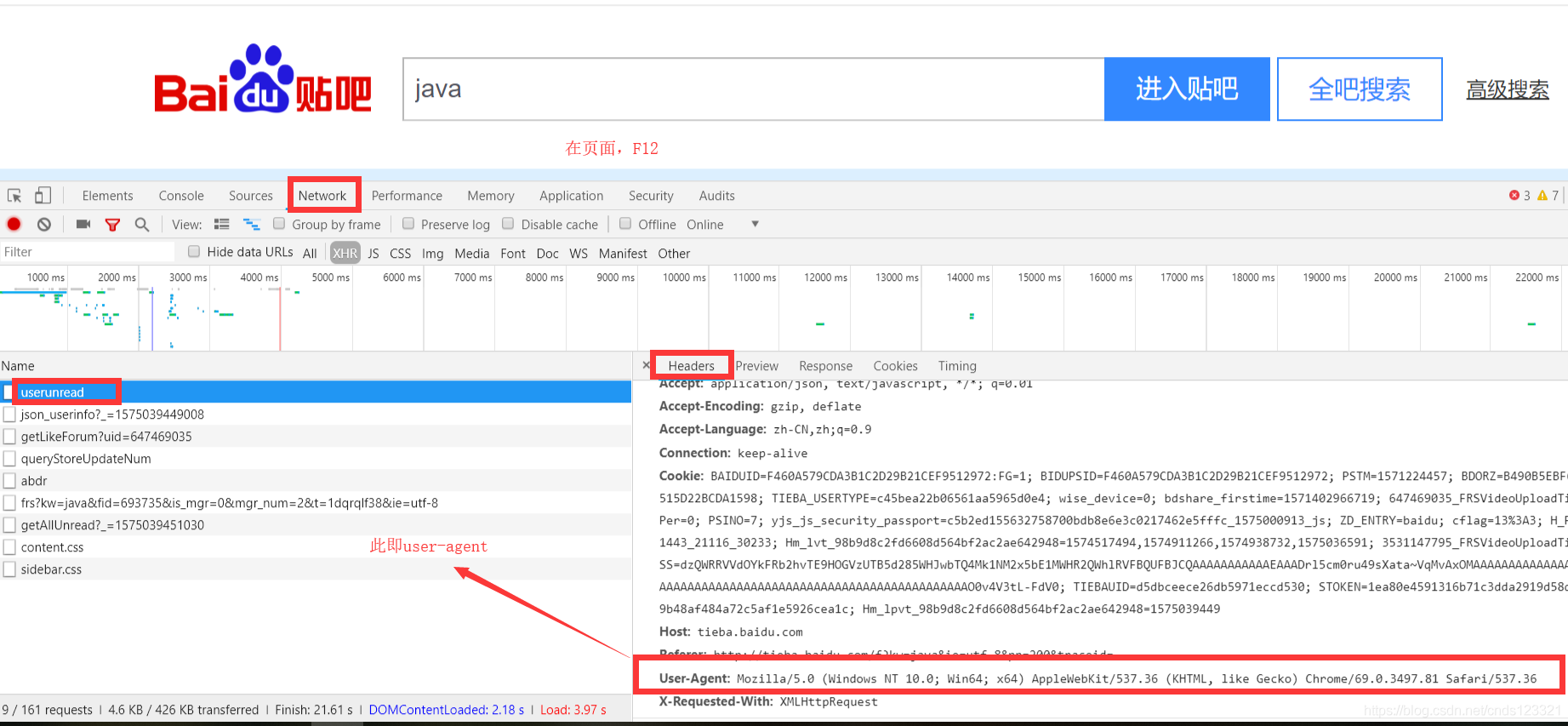The height and width of the screenshot is (726, 1568).
Task: Toggle the red filter funnel icon
Action: pos(112,225)
